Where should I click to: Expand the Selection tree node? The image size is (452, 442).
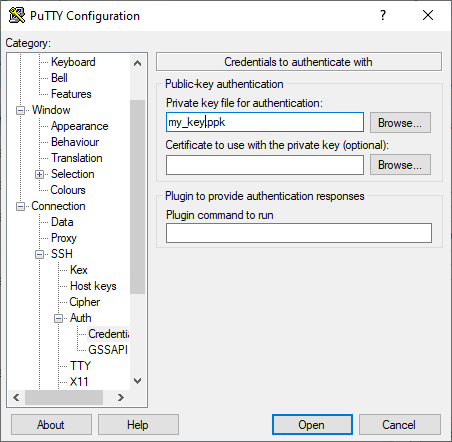[x=39, y=174]
